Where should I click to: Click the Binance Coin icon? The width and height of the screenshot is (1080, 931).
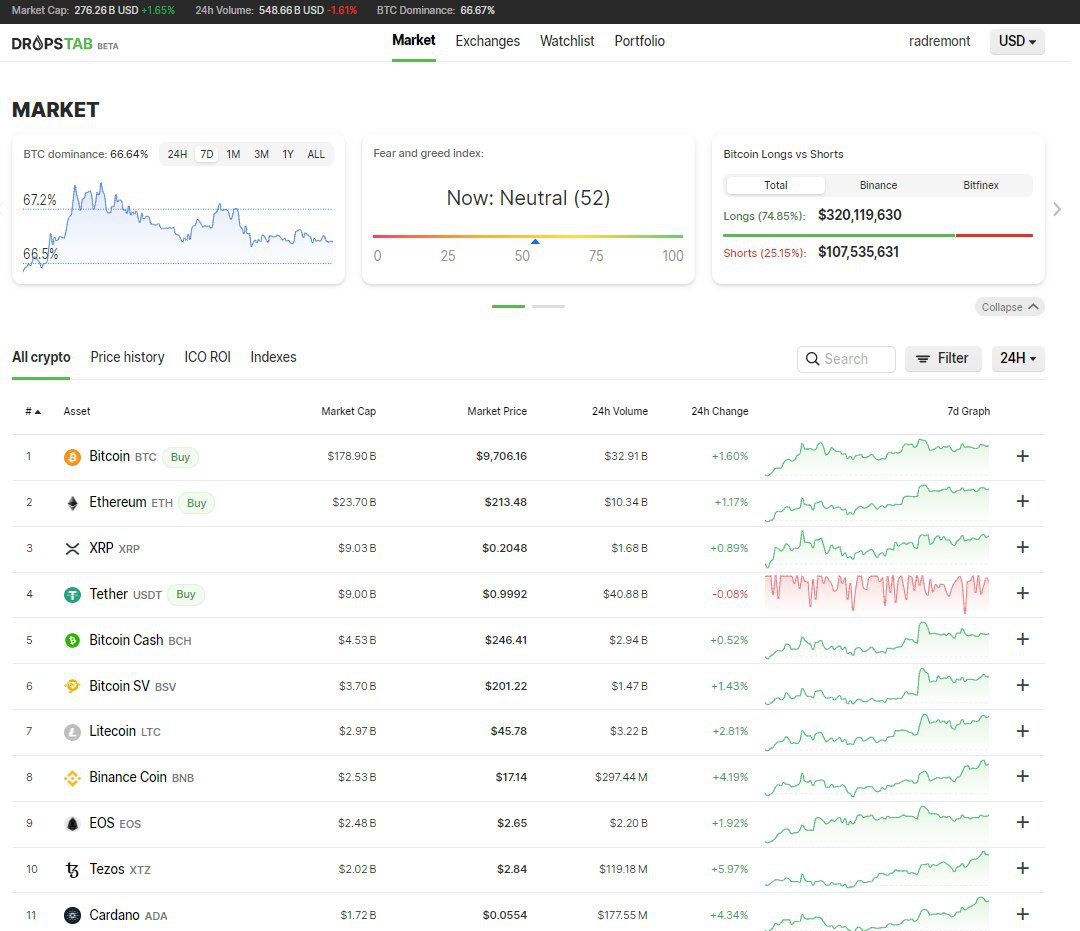click(x=72, y=777)
